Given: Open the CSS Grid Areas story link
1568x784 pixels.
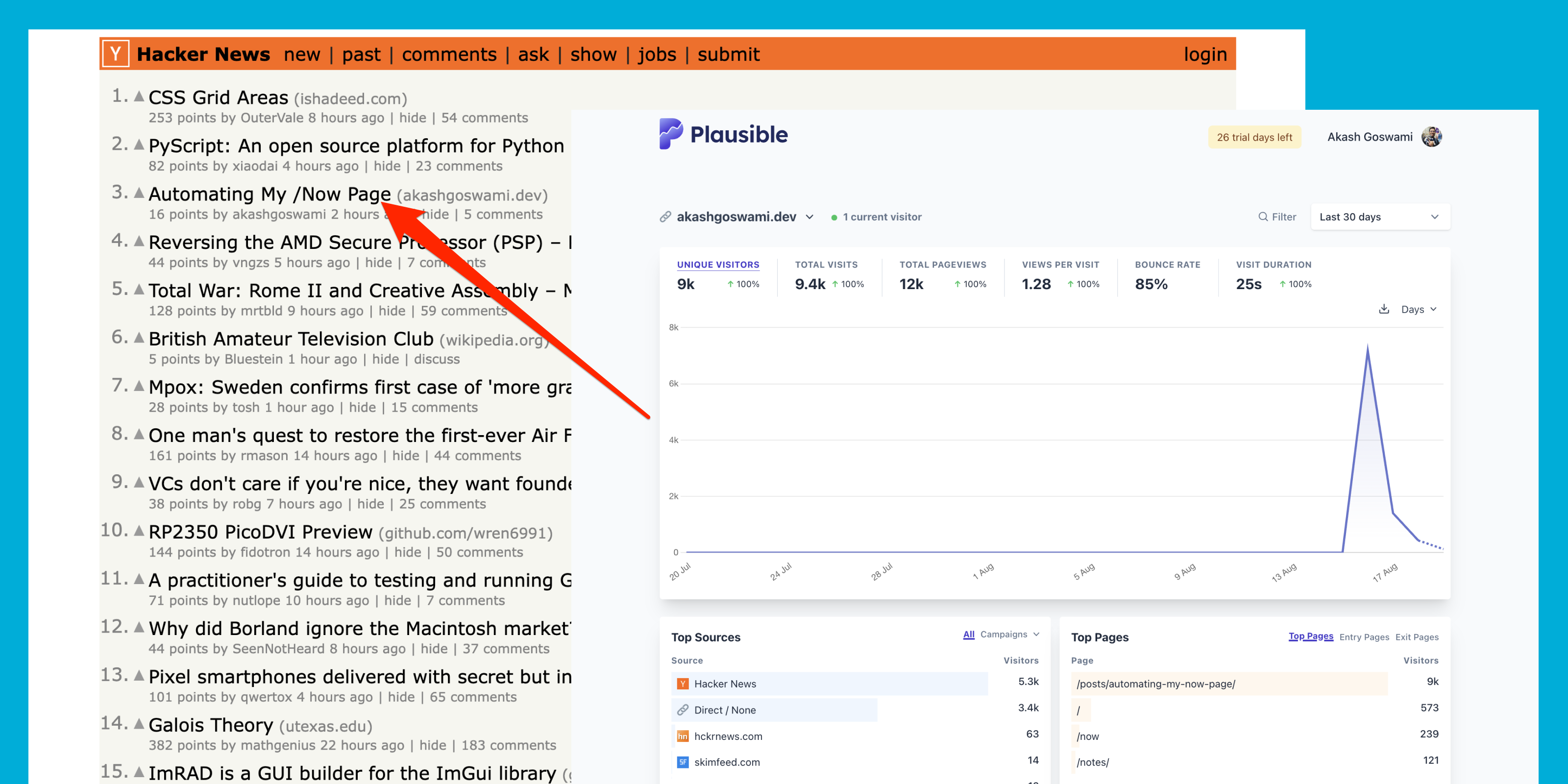Looking at the screenshot, I should [218, 98].
